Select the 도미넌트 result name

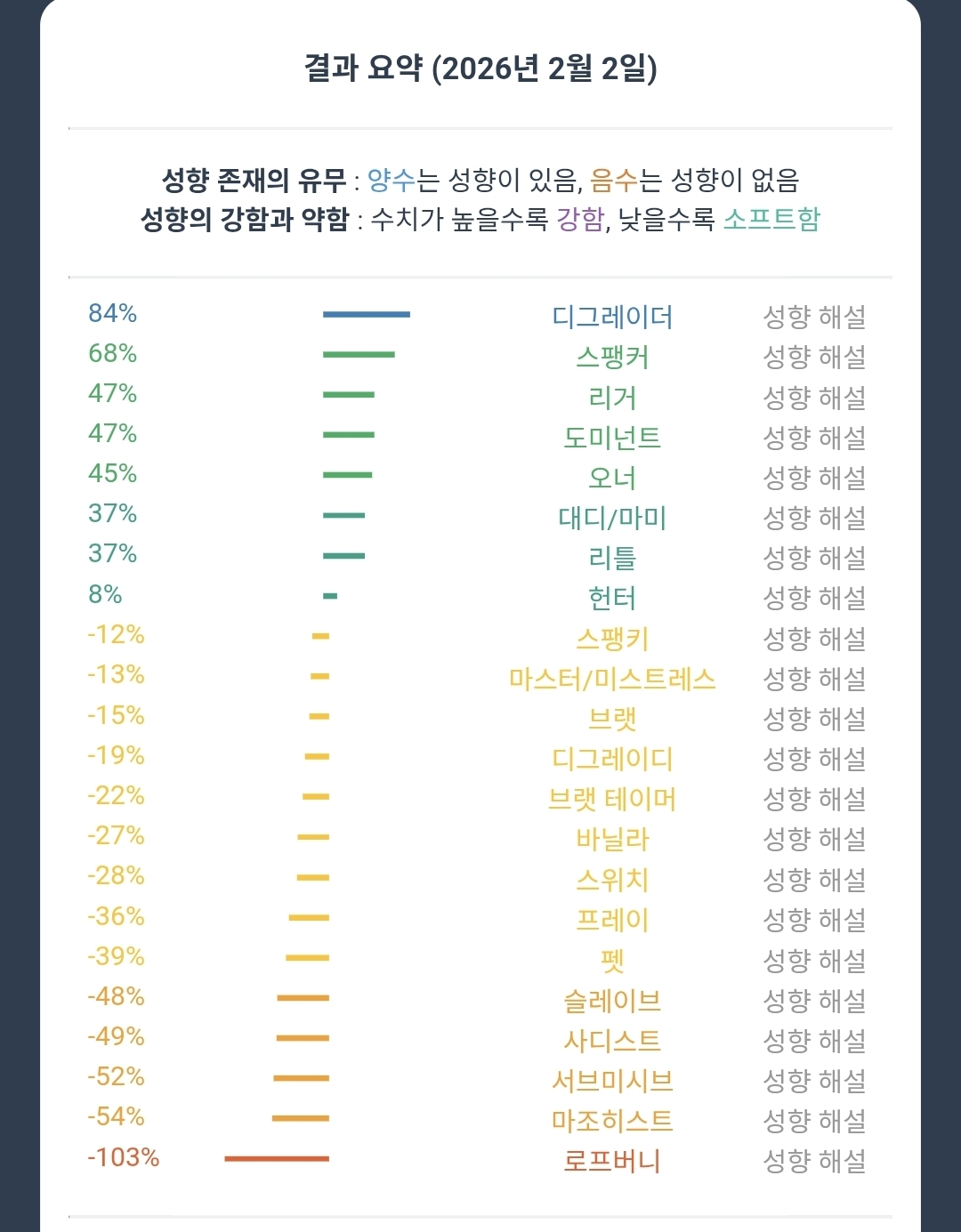(612, 438)
